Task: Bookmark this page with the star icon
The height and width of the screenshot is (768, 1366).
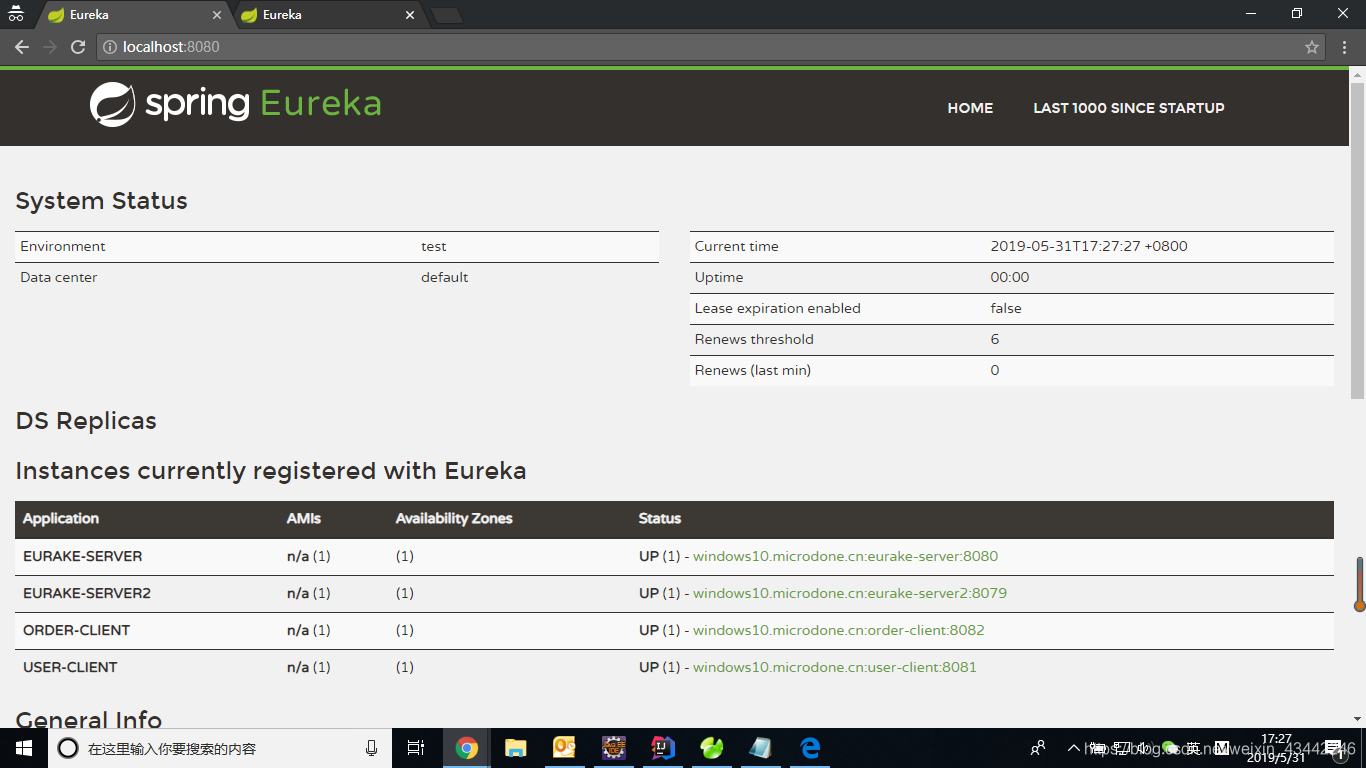Action: (1312, 47)
